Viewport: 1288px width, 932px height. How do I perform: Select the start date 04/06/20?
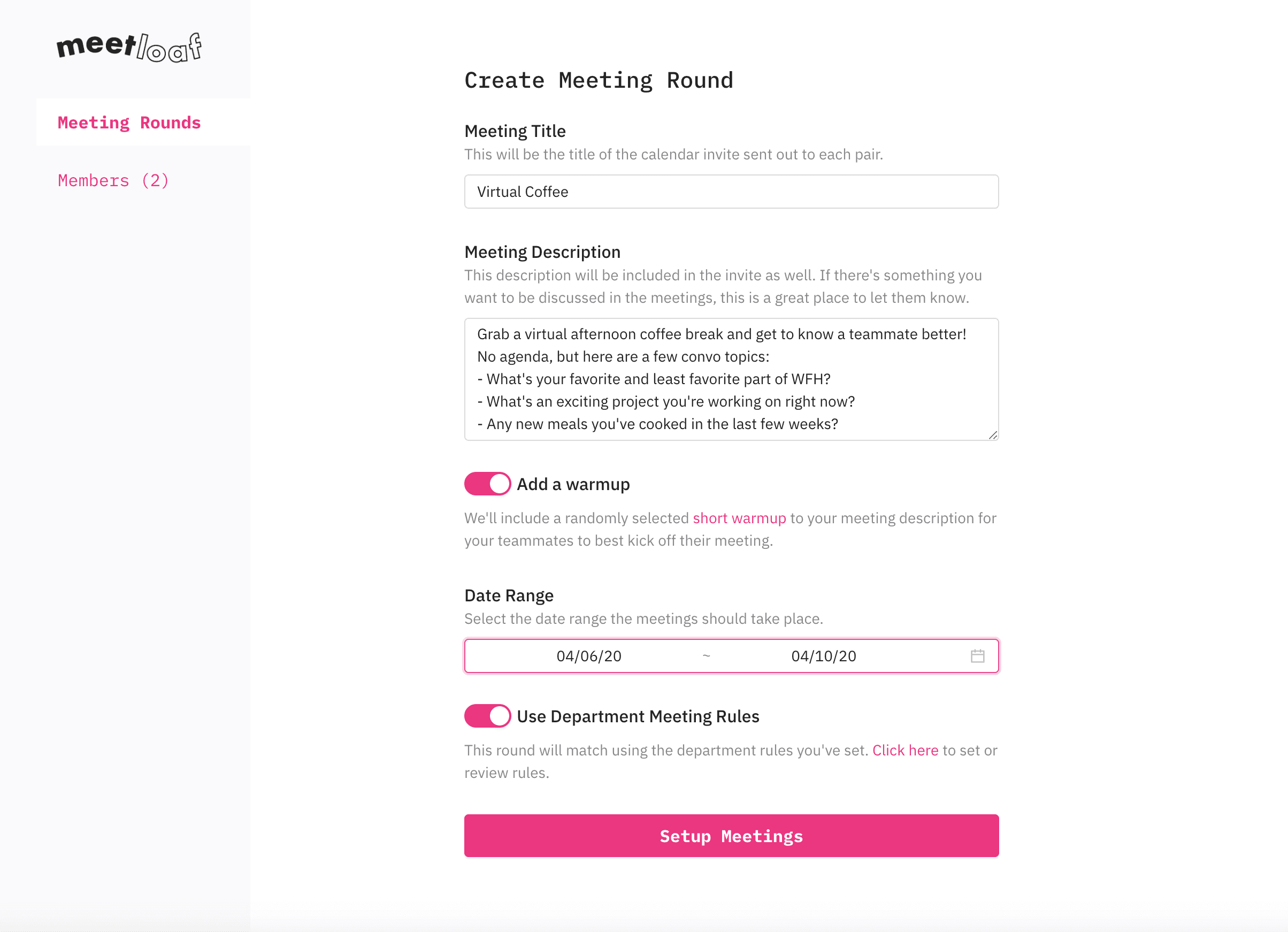point(589,656)
